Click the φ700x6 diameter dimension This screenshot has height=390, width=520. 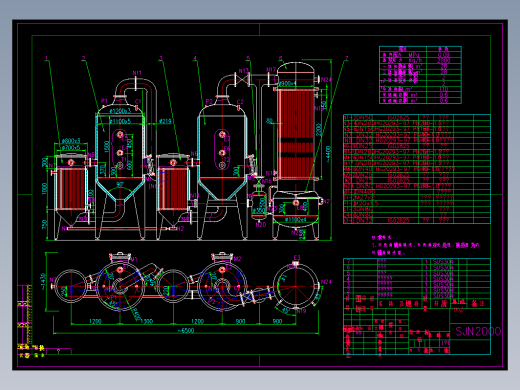71,147
